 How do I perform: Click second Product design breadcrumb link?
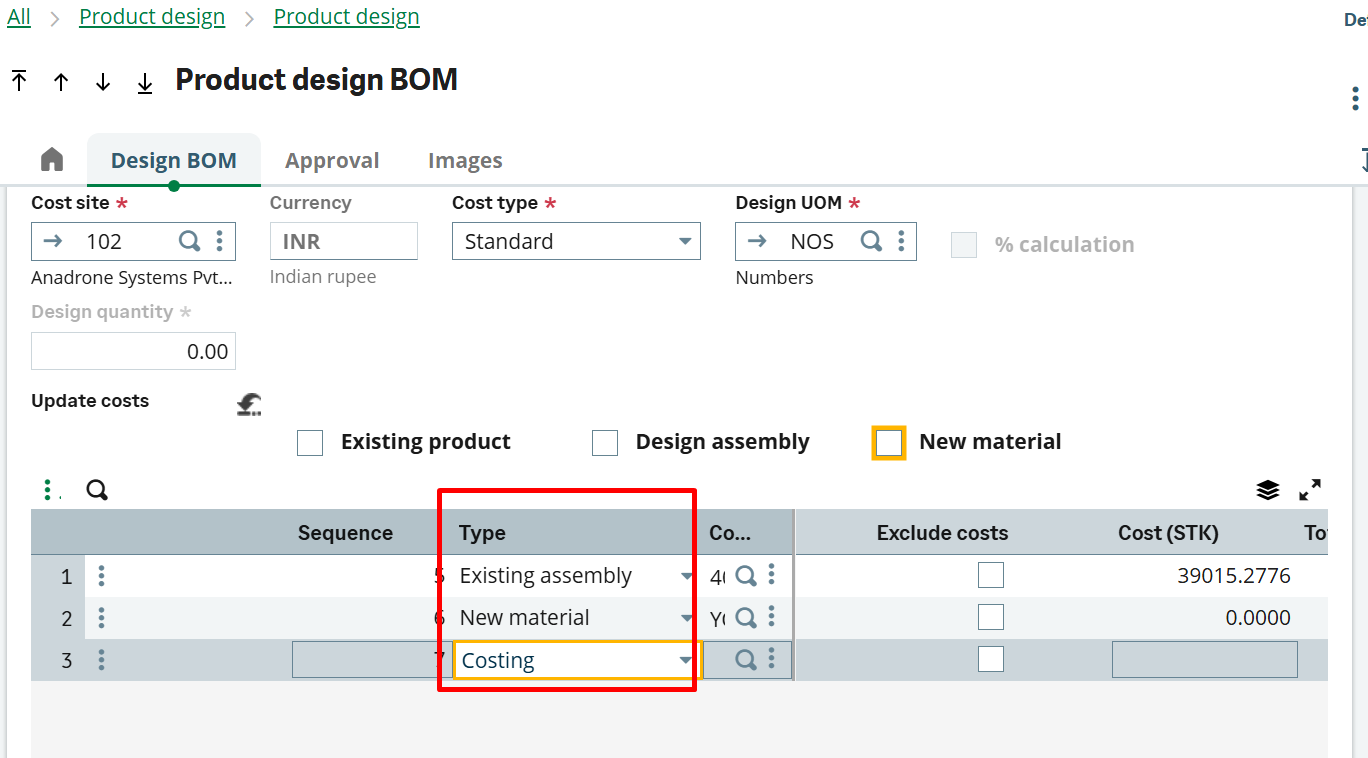click(x=347, y=17)
